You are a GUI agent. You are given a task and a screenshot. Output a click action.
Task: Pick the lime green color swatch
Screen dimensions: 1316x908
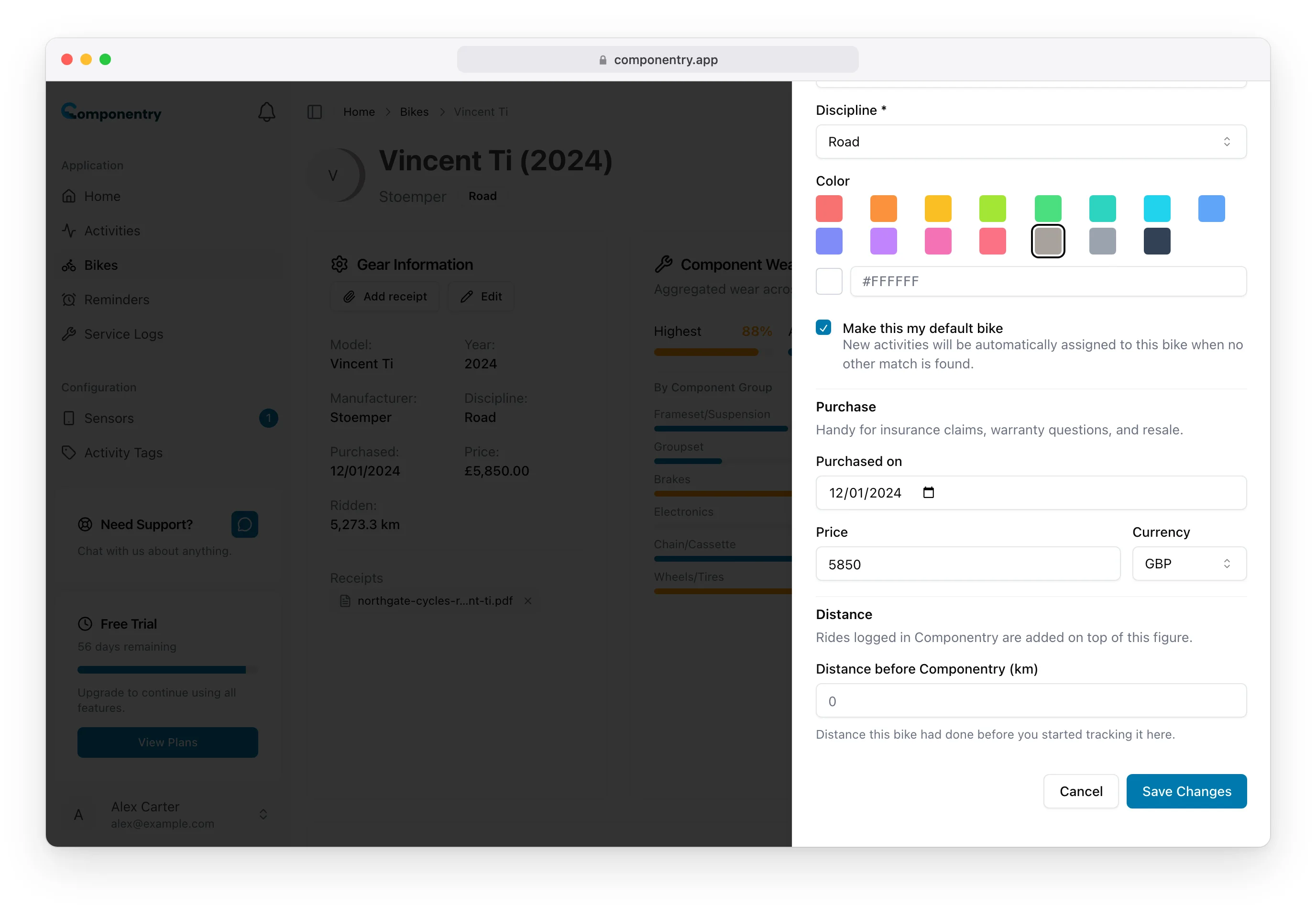[x=992, y=208]
